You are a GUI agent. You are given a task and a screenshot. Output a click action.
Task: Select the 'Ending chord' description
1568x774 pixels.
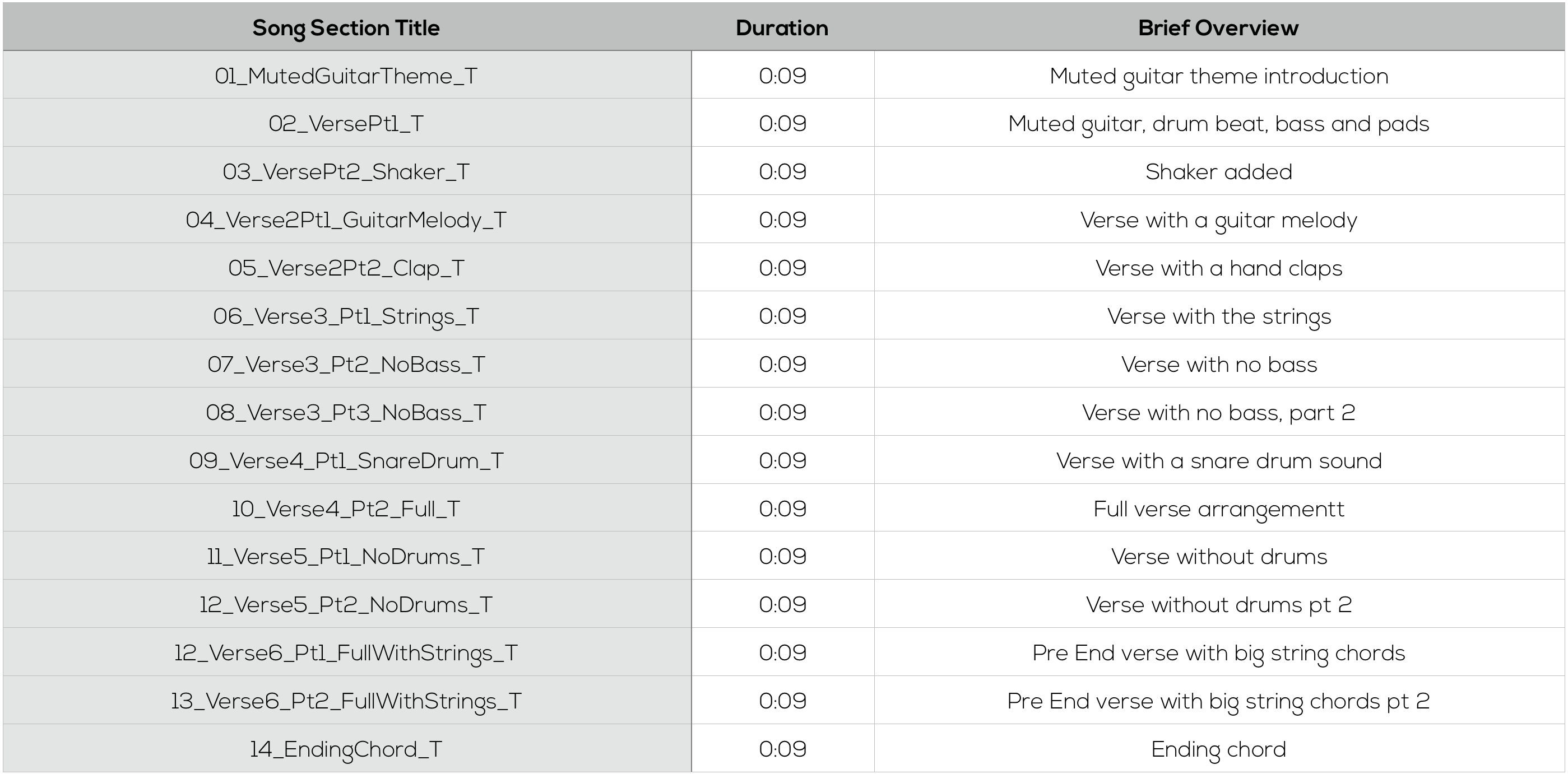tap(1219, 749)
